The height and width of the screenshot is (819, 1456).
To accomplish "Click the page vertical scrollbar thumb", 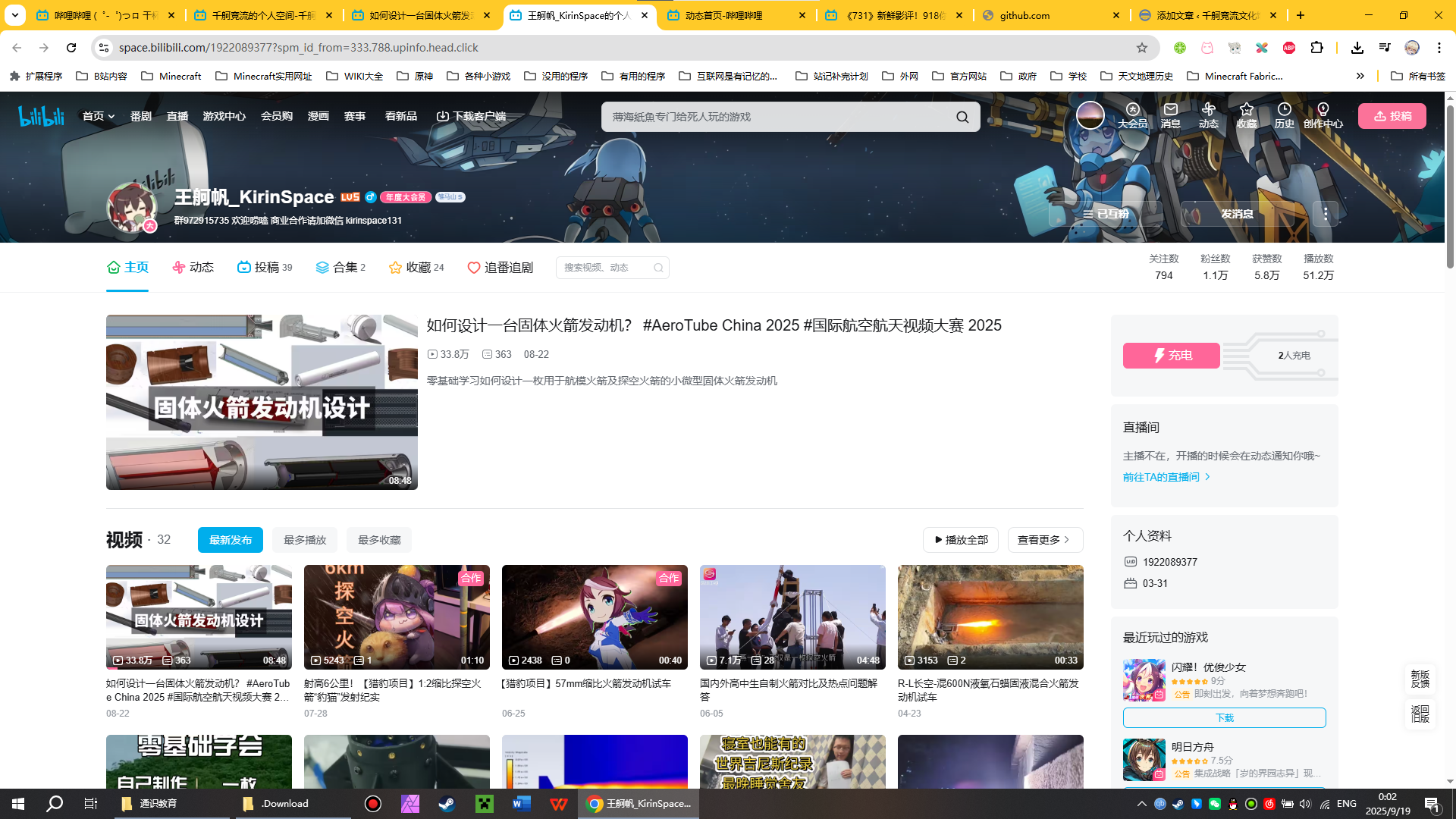I will [x=1450, y=186].
